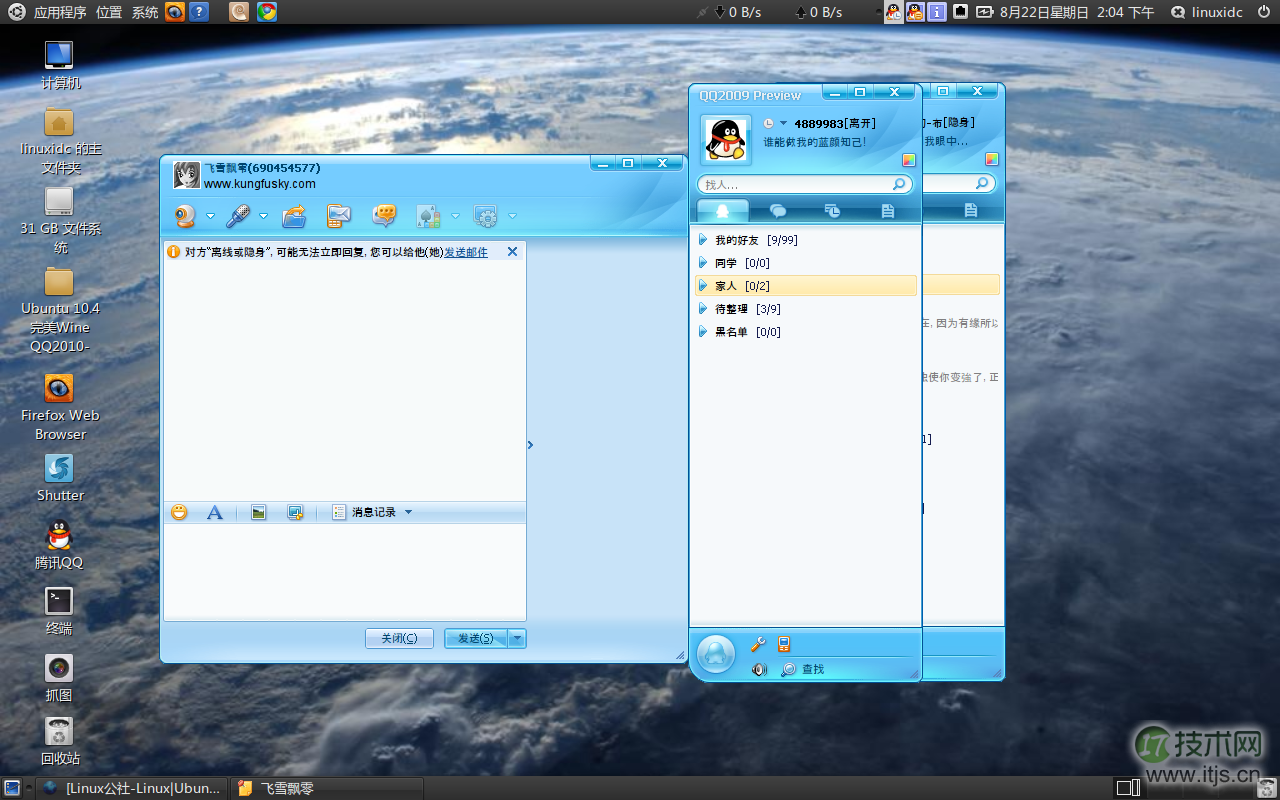Click the 发送(S) send button

click(476, 638)
